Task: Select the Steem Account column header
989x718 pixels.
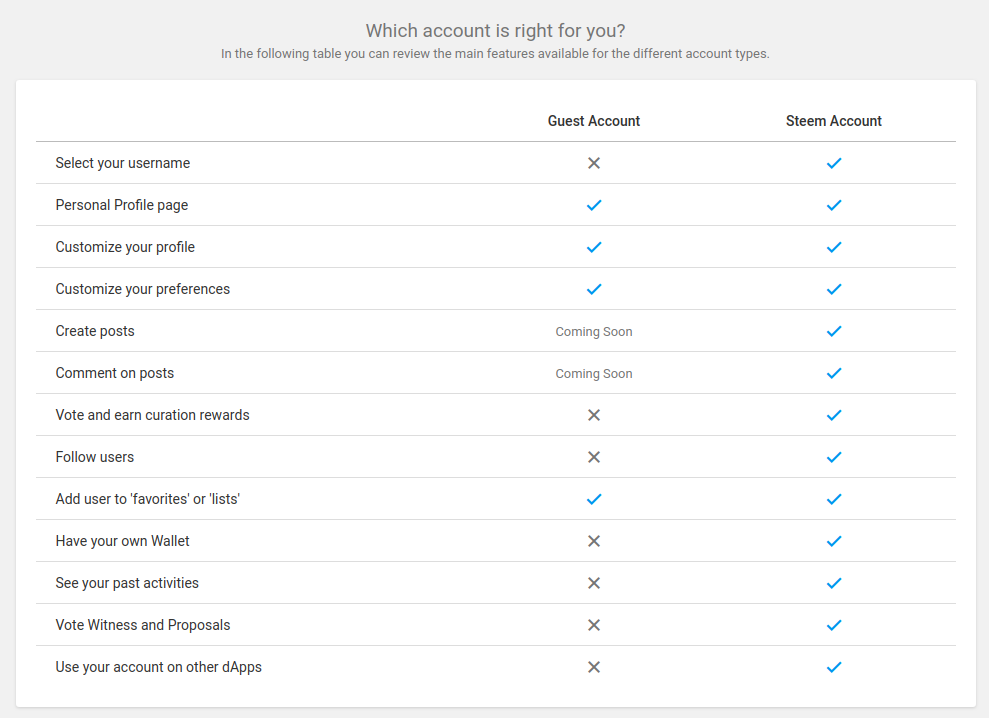Action: pos(834,120)
